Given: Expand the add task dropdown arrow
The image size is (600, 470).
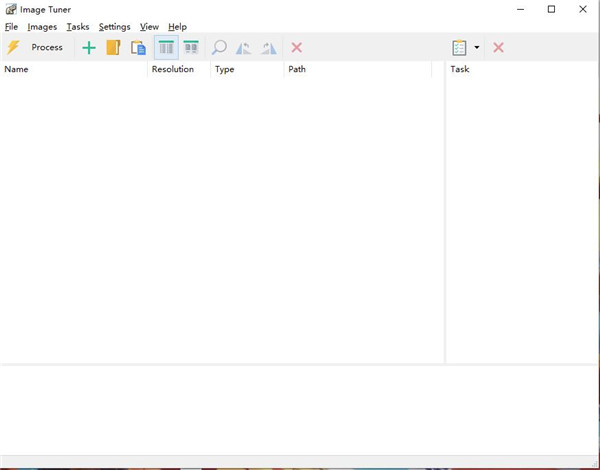Looking at the screenshot, I should pos(477,47).
